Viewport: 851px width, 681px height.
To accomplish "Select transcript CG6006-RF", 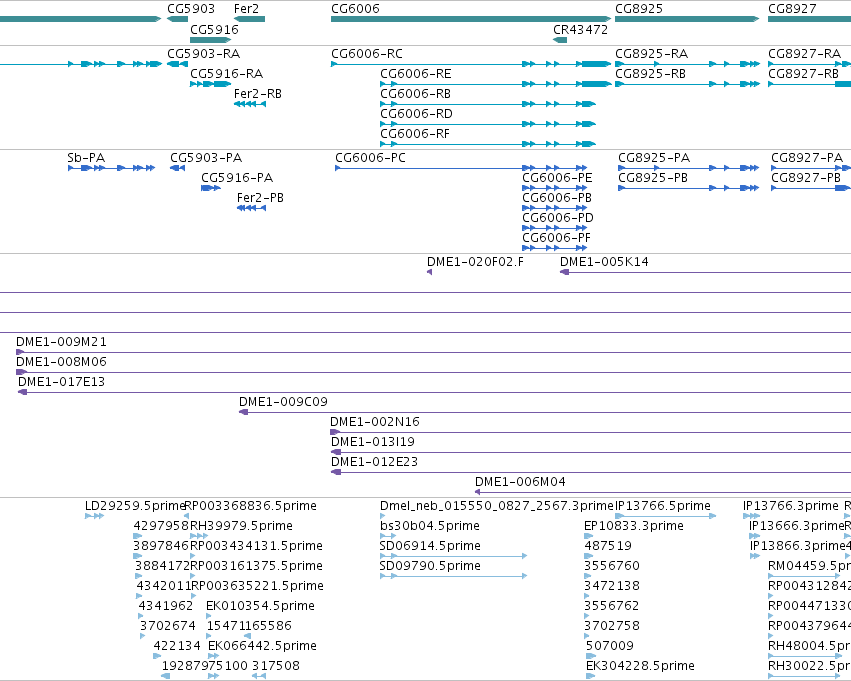I will point(415,134).
